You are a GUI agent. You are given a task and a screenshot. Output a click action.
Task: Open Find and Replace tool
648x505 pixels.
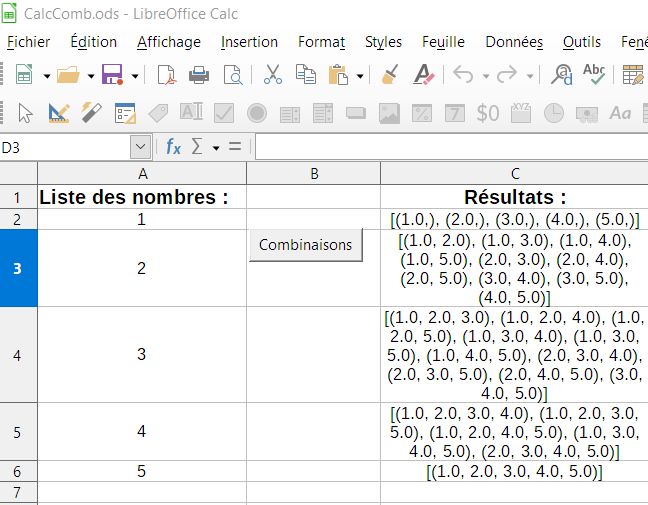click(562, 75)
